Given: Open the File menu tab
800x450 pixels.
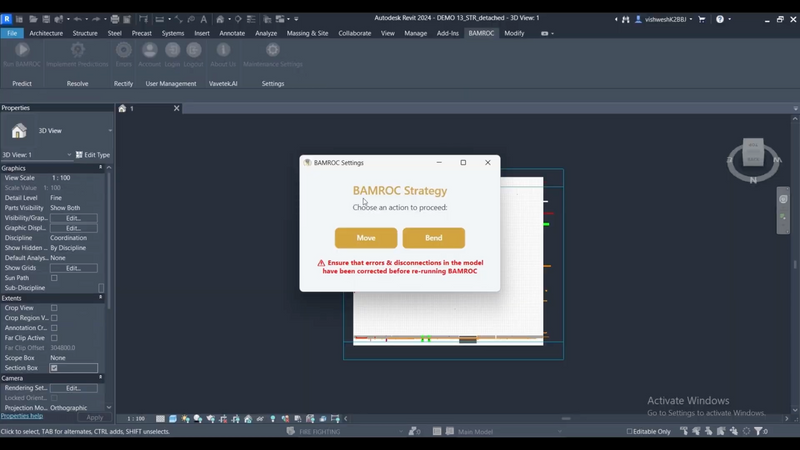Looking at the screenshot, I should (x=12, y=33).
